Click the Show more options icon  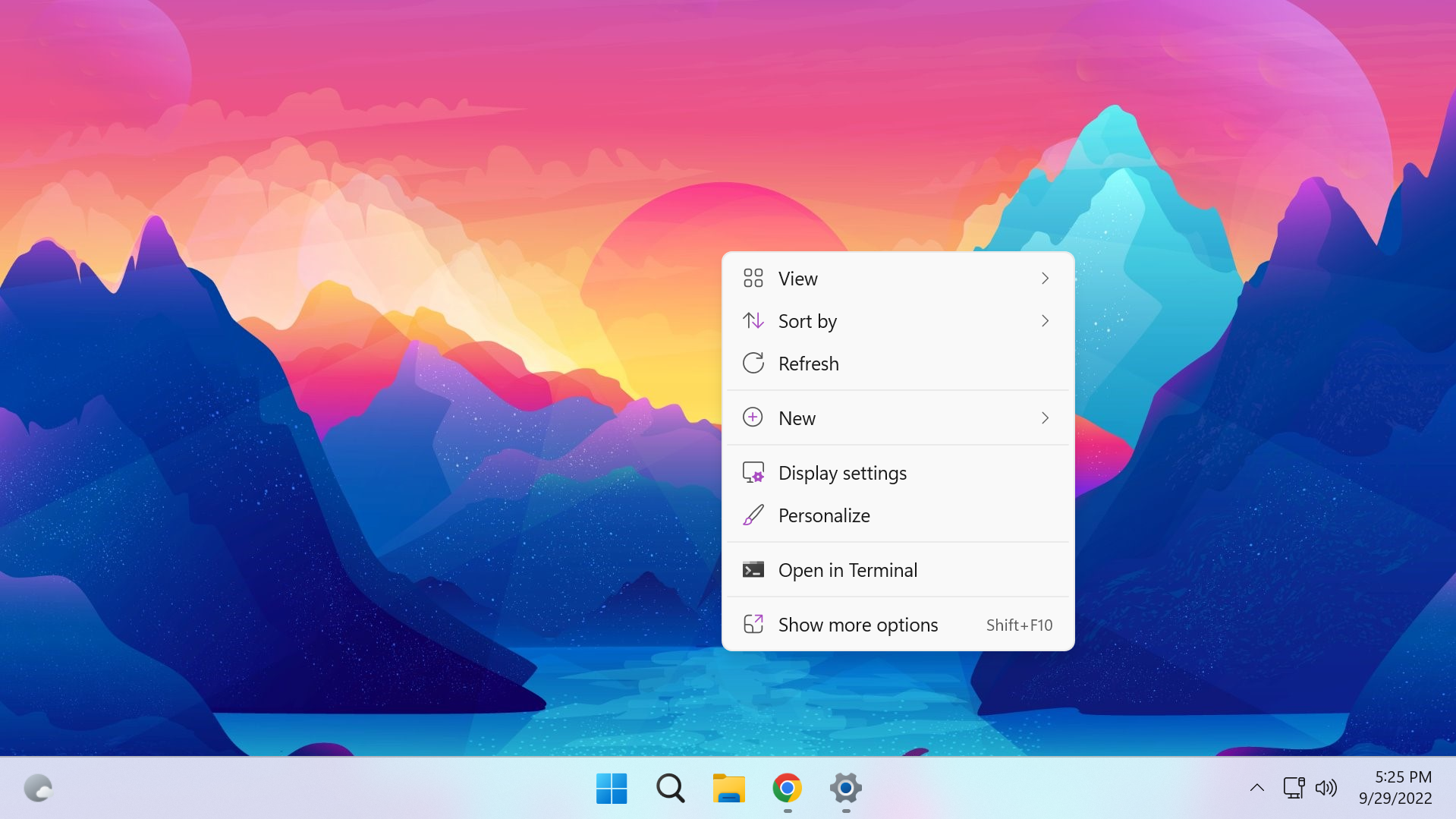pos(753,624)
